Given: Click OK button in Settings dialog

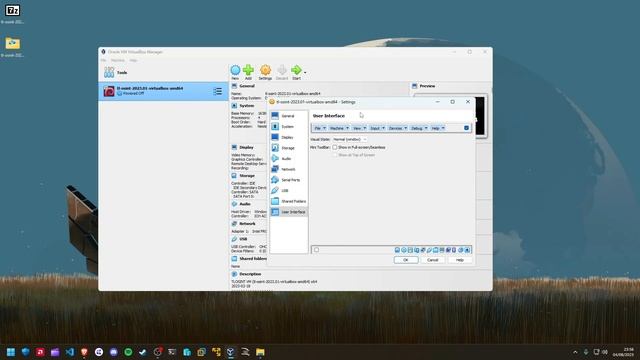Looking at the screenshot, I should (406, 260).
